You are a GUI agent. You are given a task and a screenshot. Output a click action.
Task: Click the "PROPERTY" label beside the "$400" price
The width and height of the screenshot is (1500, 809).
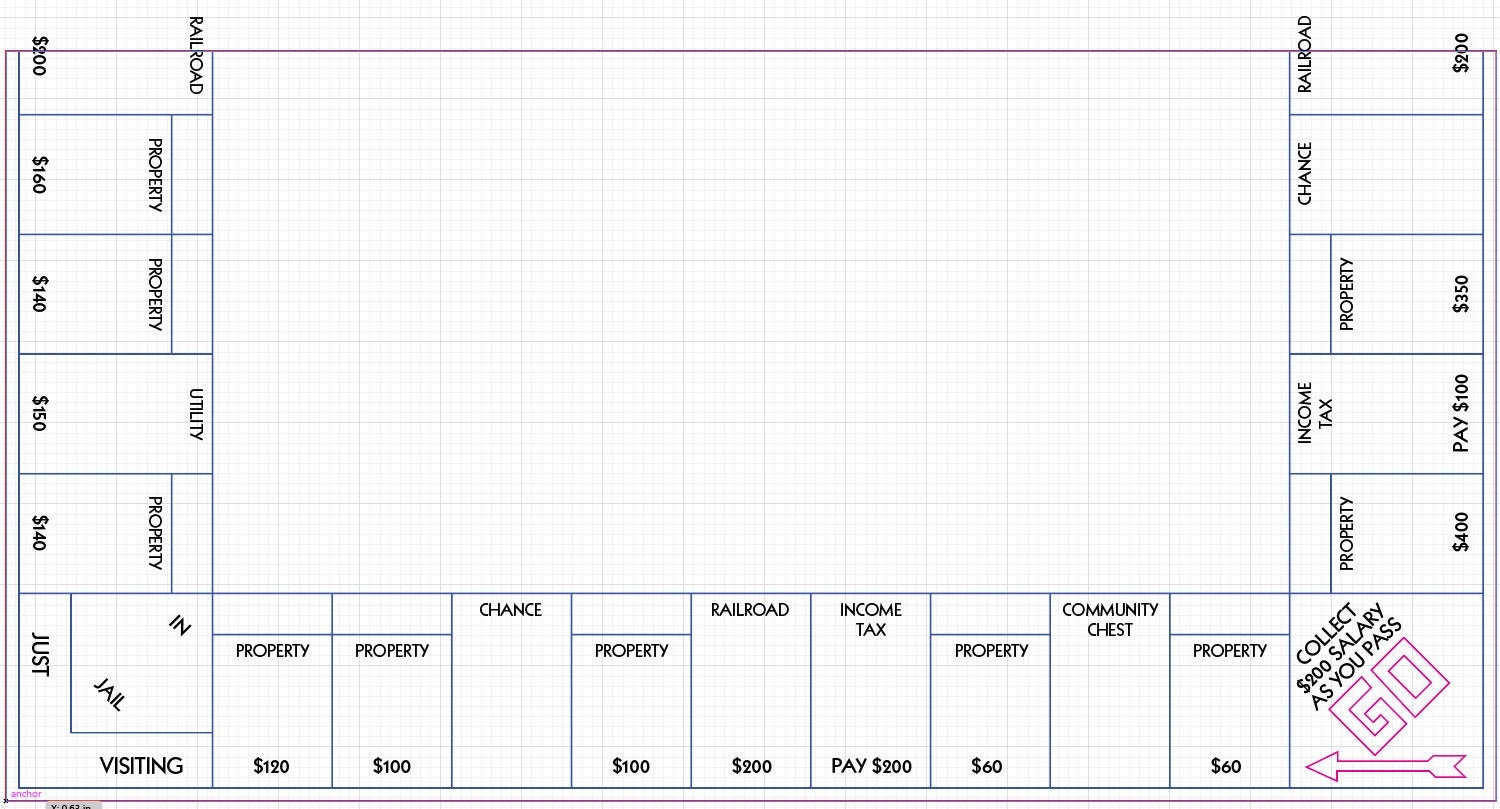pyautogui.click(x=1346, y=533)
